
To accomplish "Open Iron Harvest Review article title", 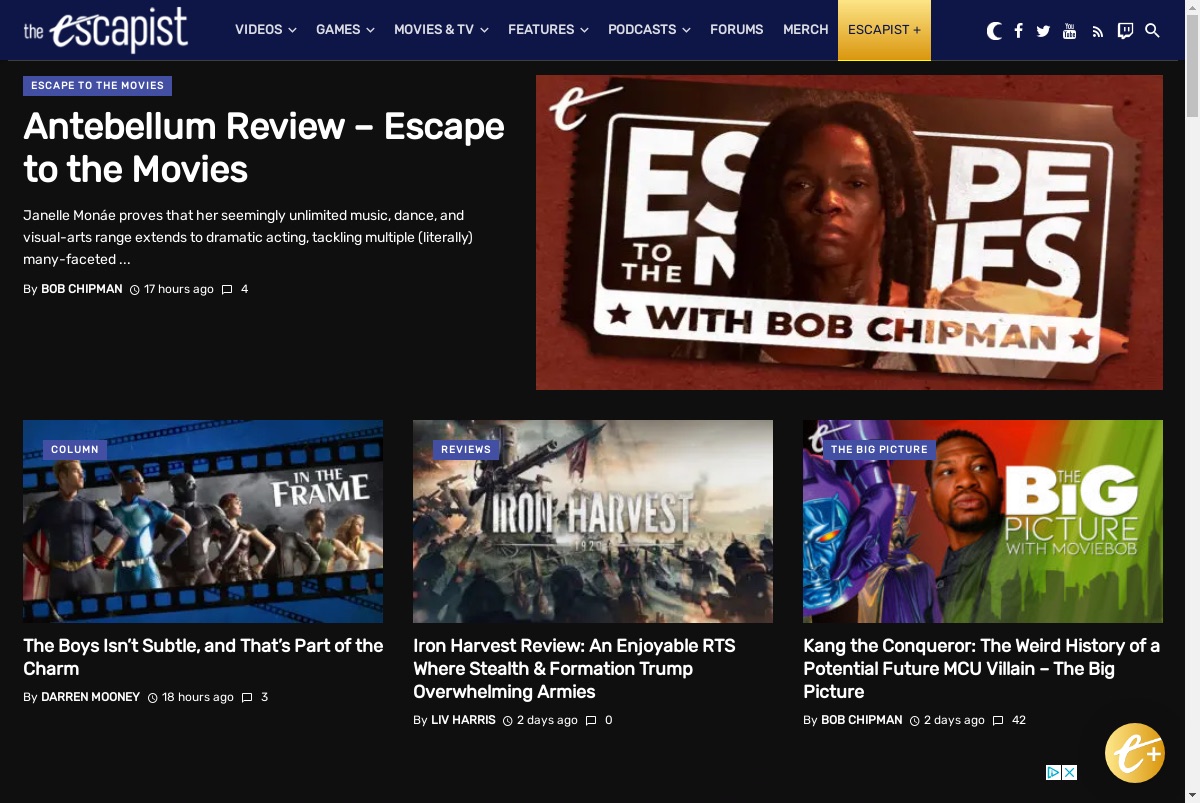I will [x=574, y=669].
